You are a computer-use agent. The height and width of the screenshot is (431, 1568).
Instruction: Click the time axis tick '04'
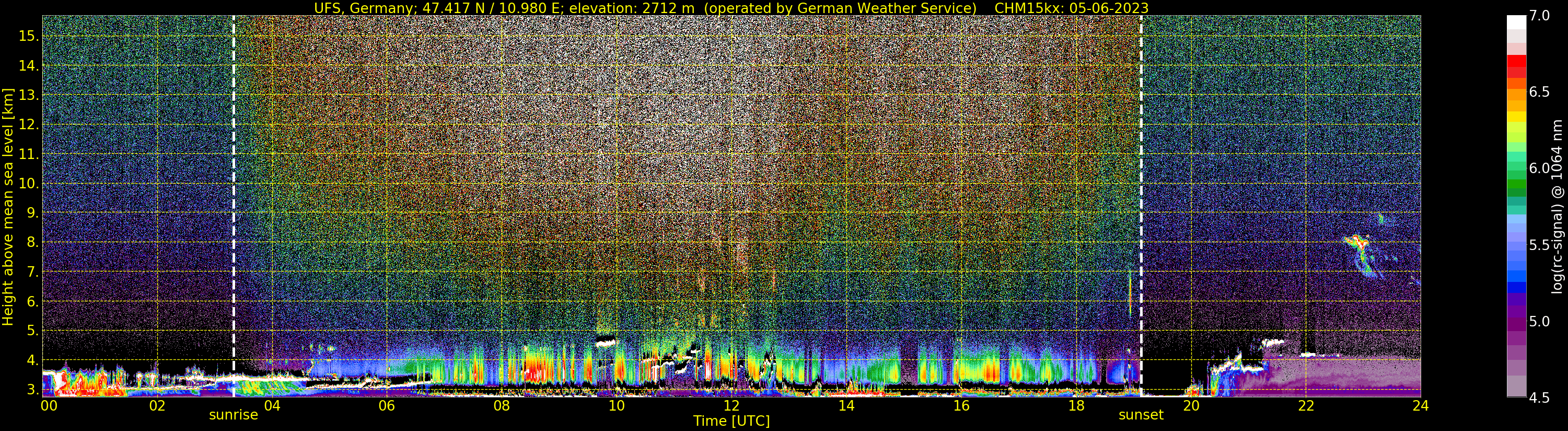(272, 405)
